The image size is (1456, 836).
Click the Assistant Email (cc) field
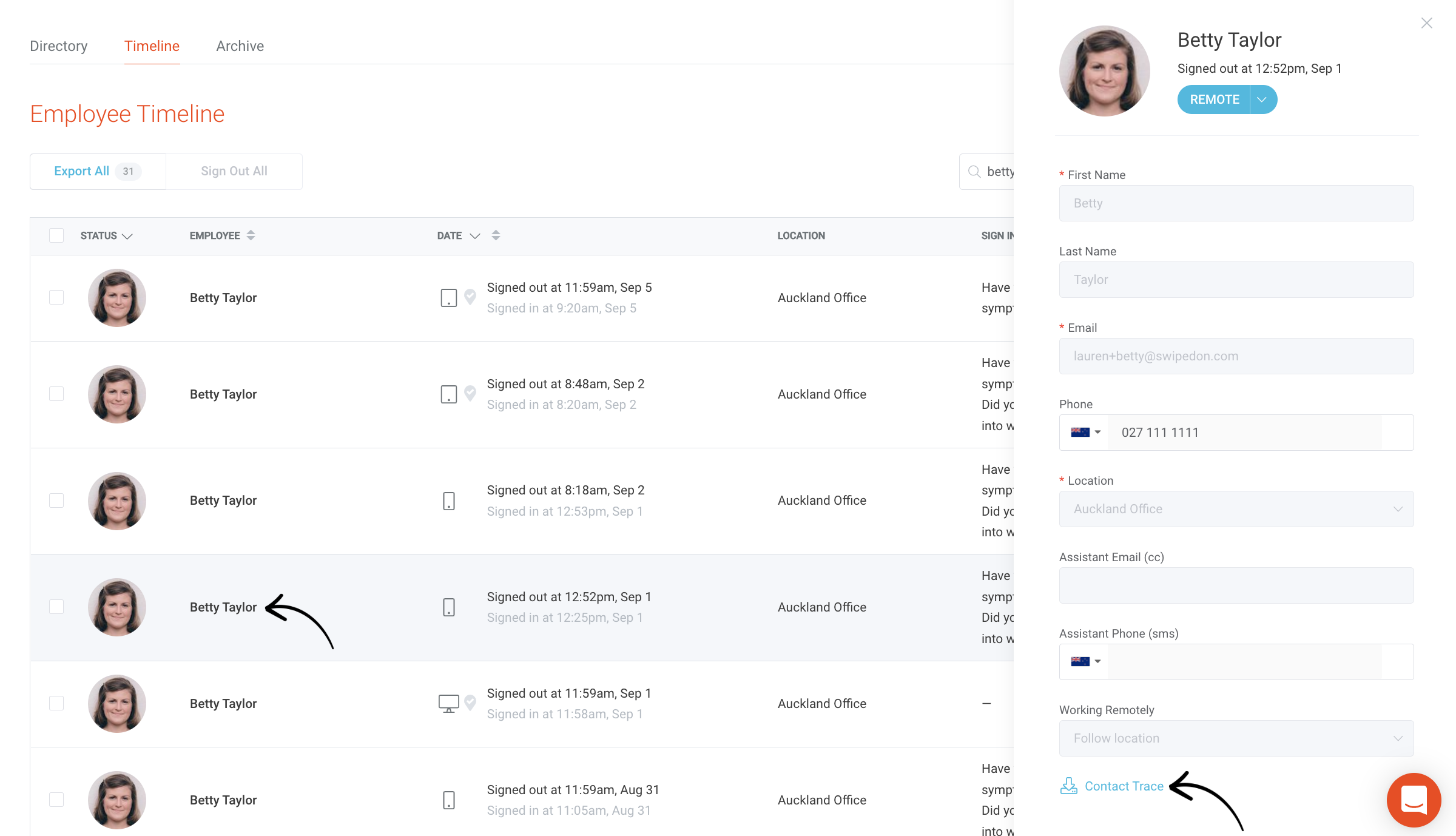tap(1236, 585)
